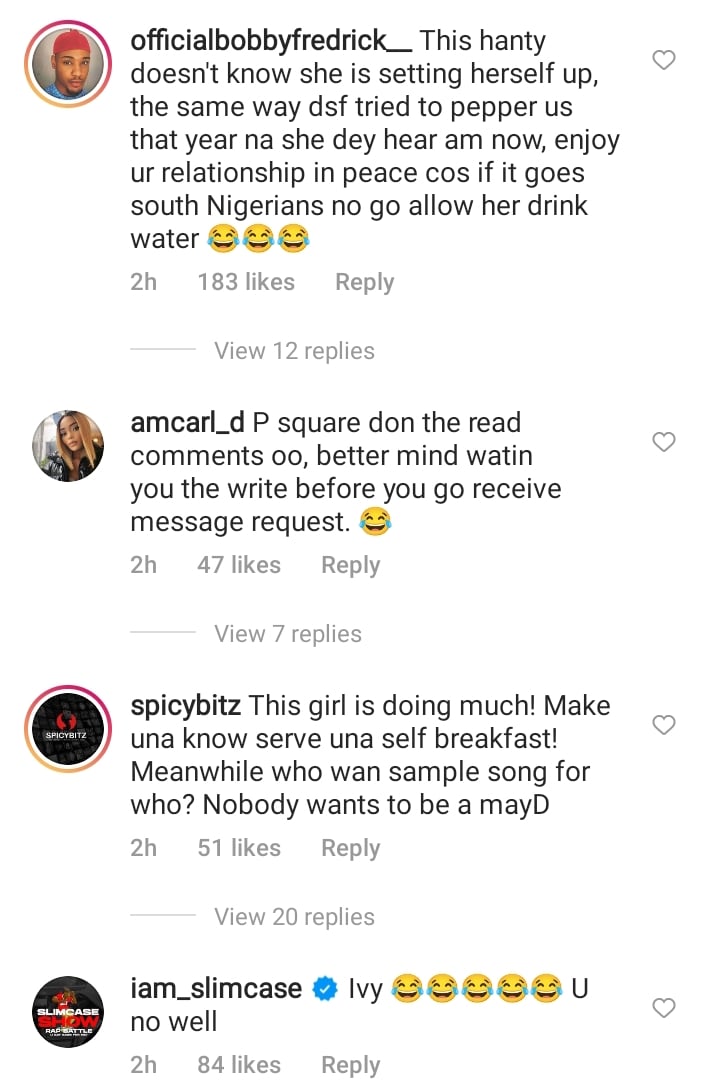This screenshot has width=720, height=1086.
Task: Reply to iam_slimcase's comment
Action: coord(350,1065)
